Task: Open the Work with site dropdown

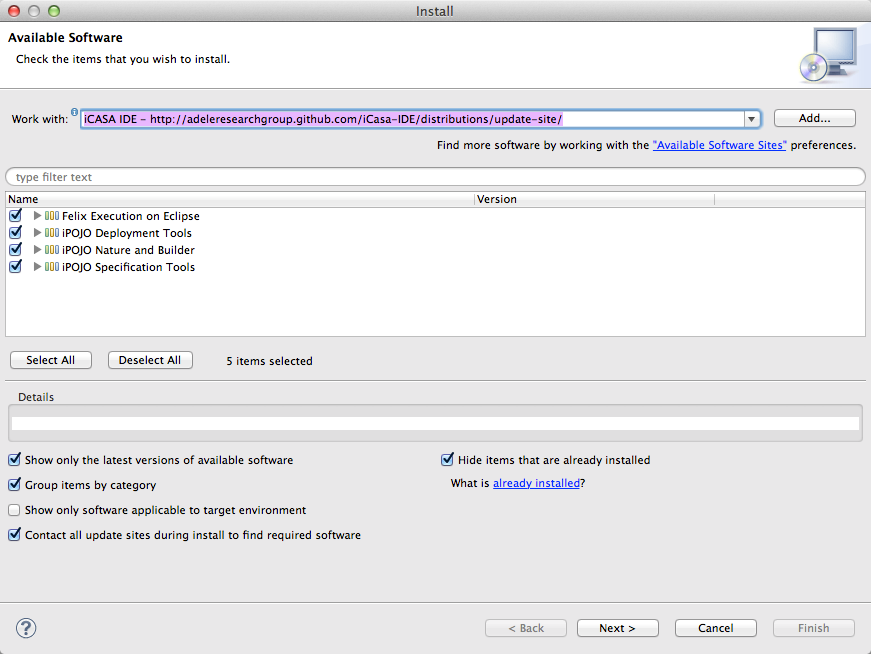Action: pos(751,119)
